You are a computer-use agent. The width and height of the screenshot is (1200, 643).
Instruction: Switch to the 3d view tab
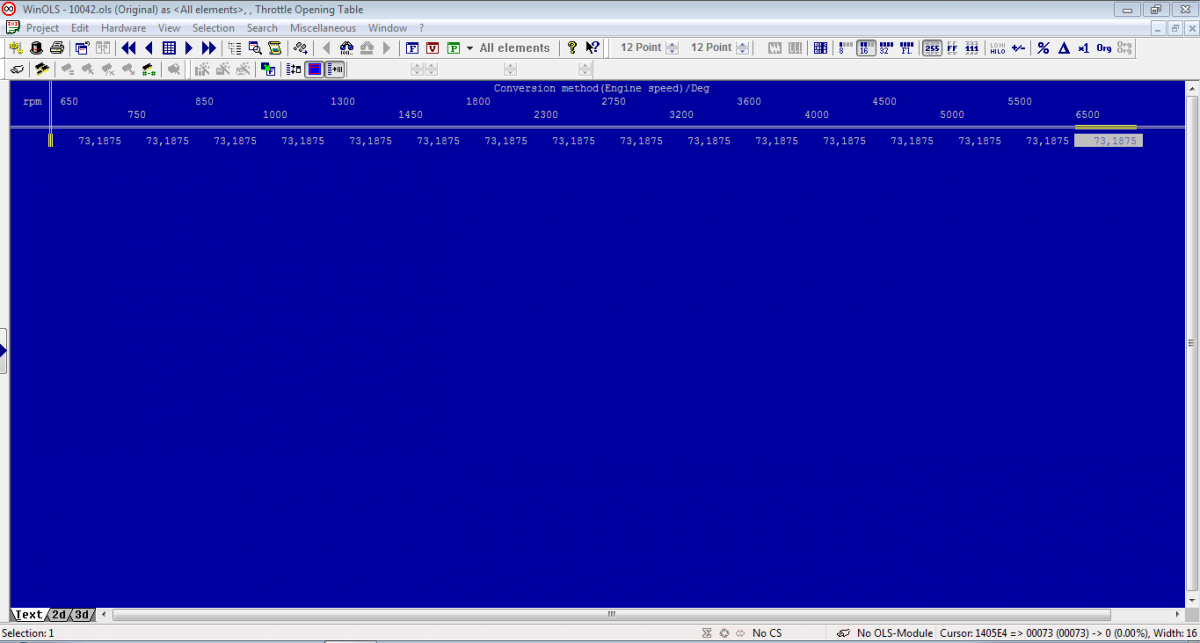(82, 614)
